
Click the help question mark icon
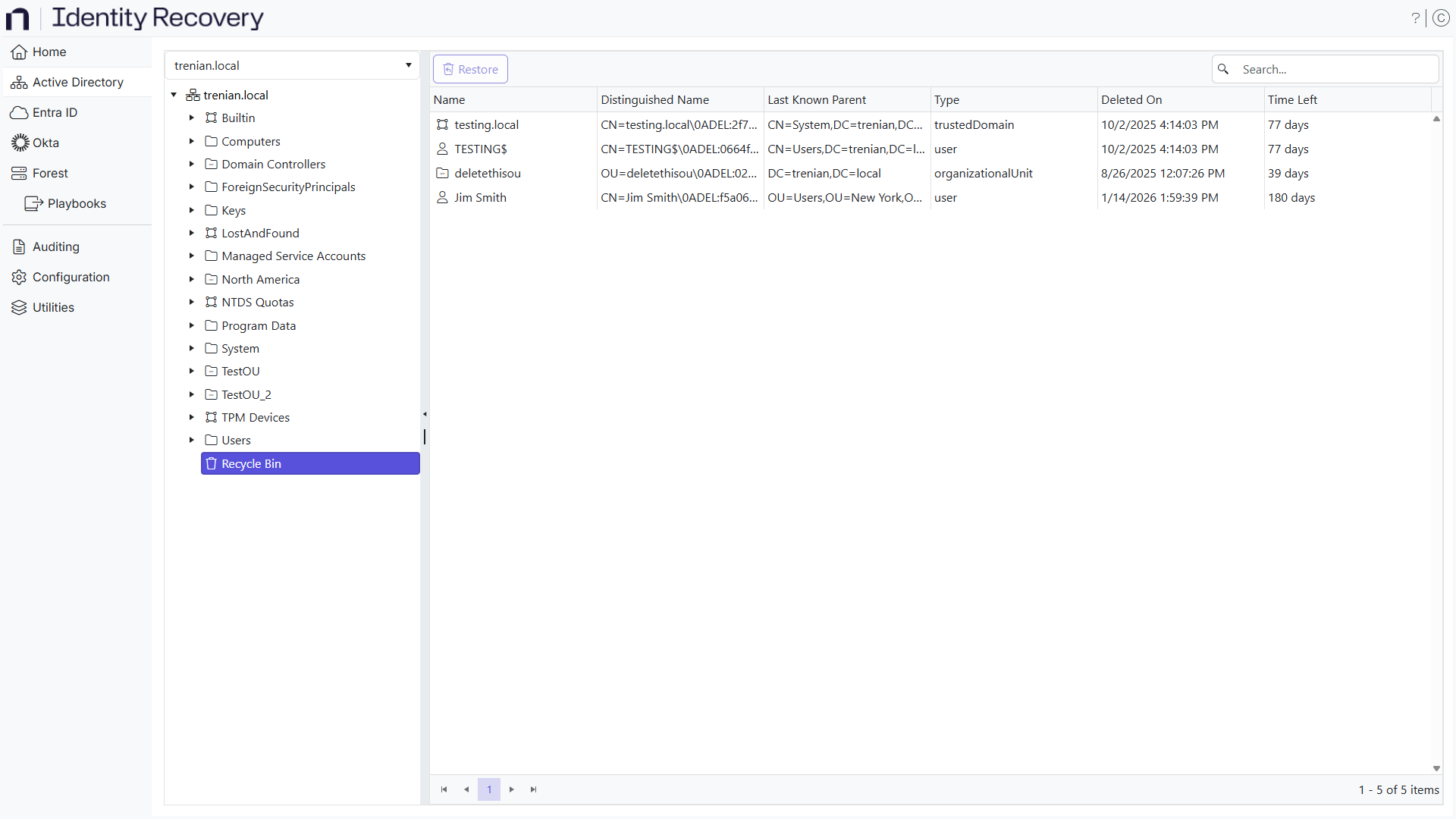1415,18
